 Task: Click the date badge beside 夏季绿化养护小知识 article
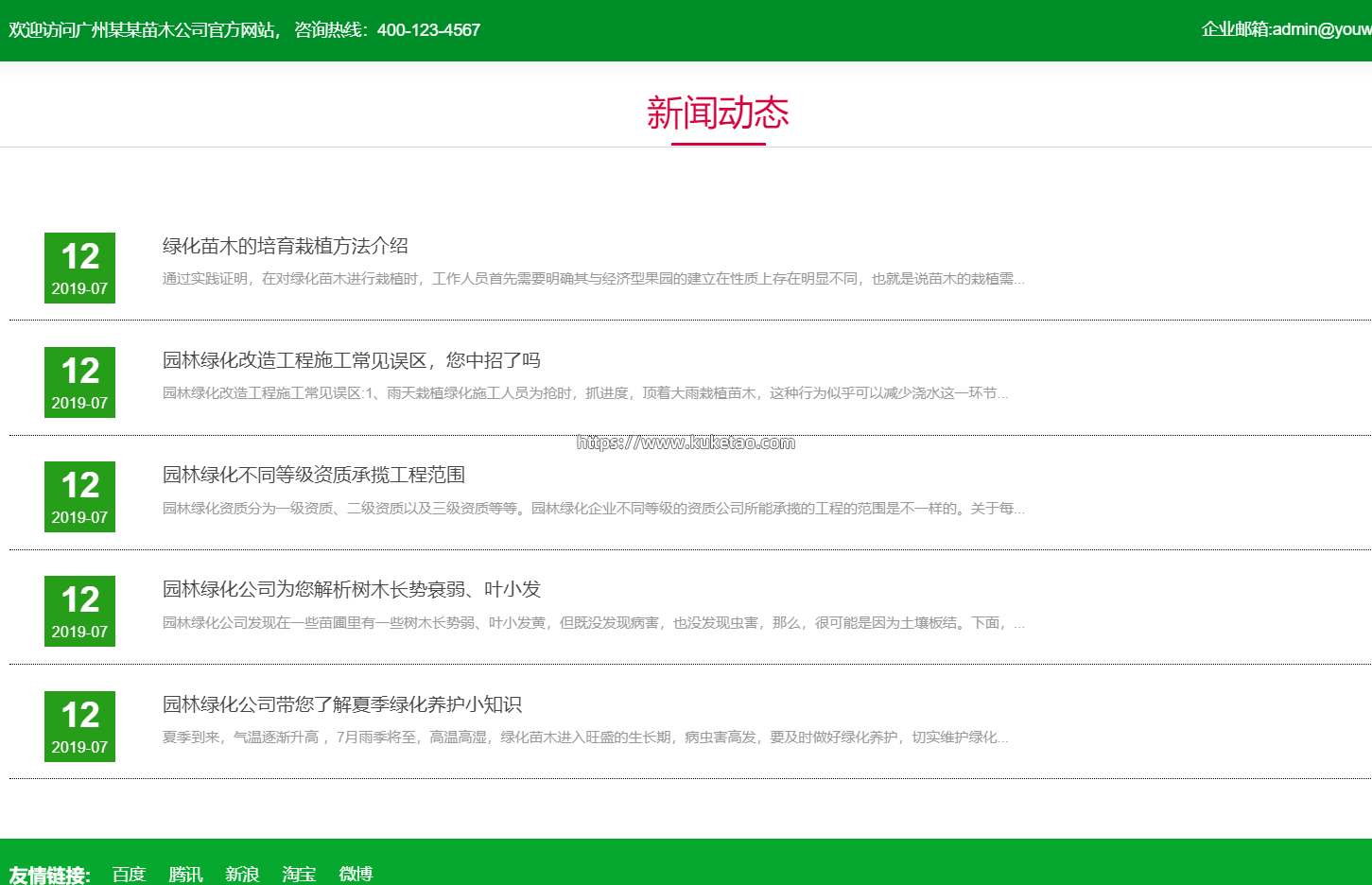click(x=79, y=726)
